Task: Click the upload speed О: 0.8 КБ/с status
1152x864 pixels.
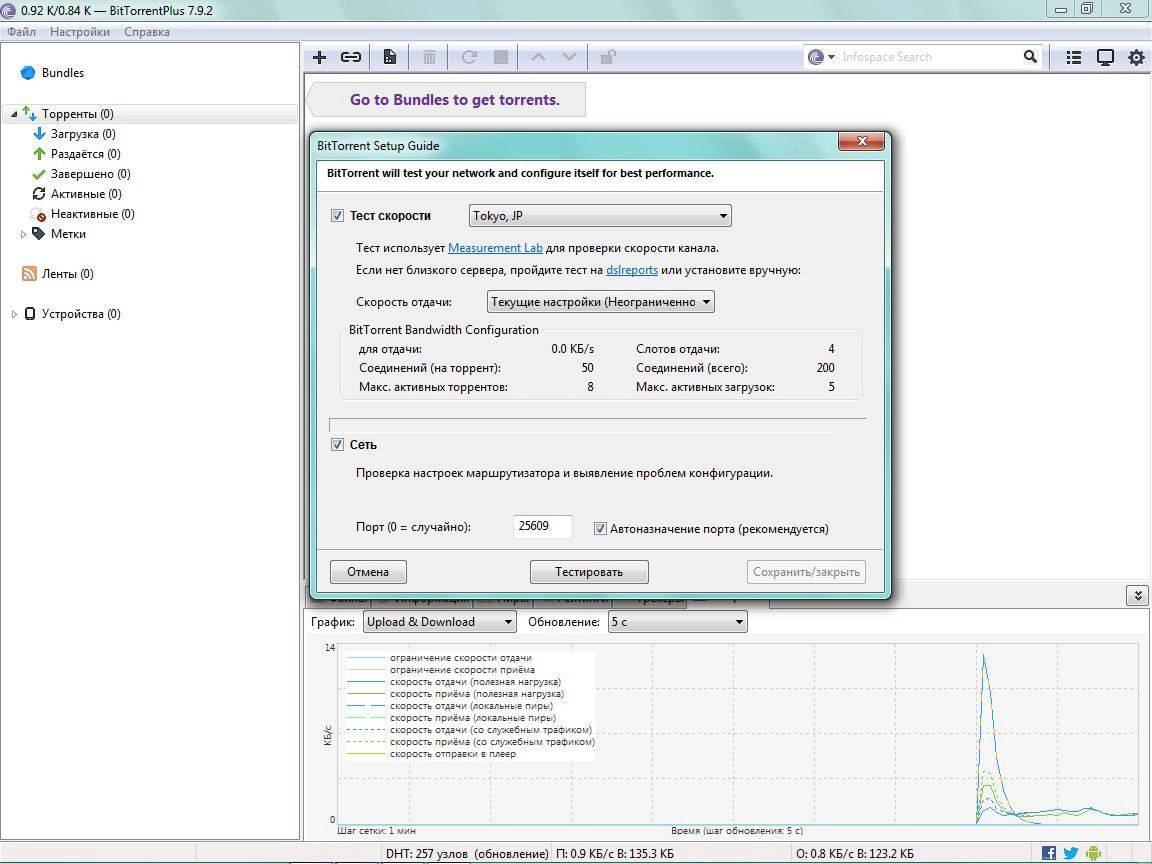Action: click(x=854, y=853)
